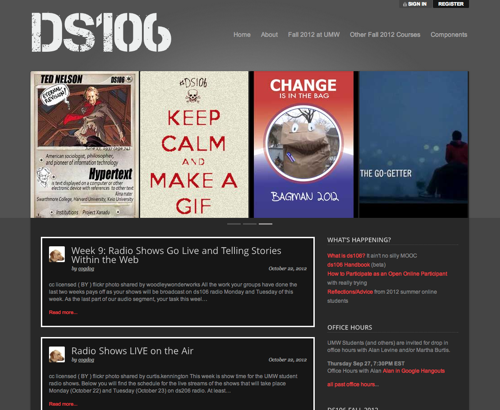Click cogdog author link on Radio Shows LIVE post
The image size is (500, 410).
point(86,360)
